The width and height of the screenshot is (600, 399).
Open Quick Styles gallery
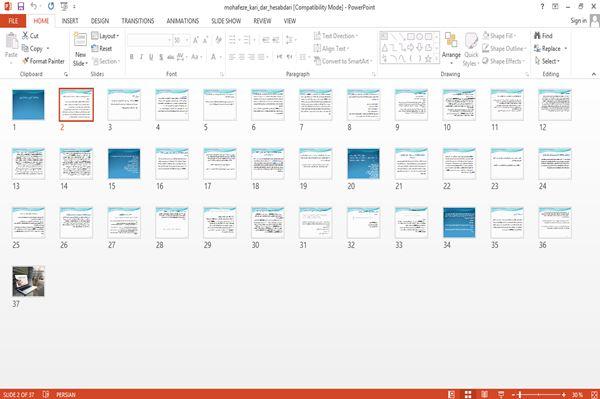coord(471,49)
